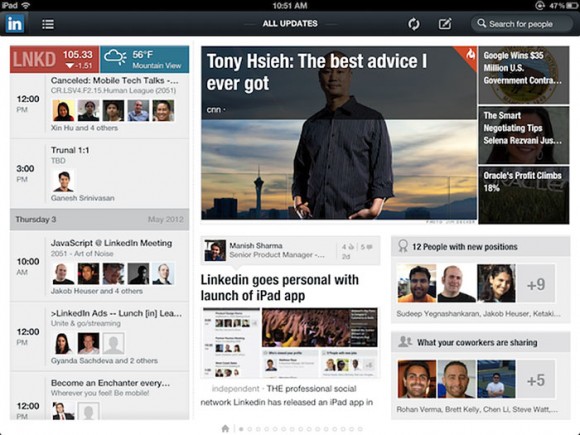Tap the Wi-Fi status icon
Image resolution: width=580 pixels, height=435 pixels.
(26, 5)
